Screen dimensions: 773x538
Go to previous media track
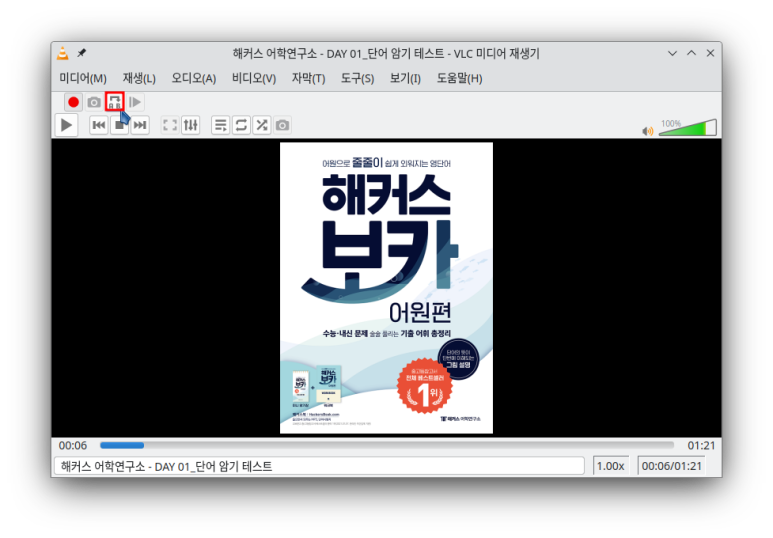(99, 125)
